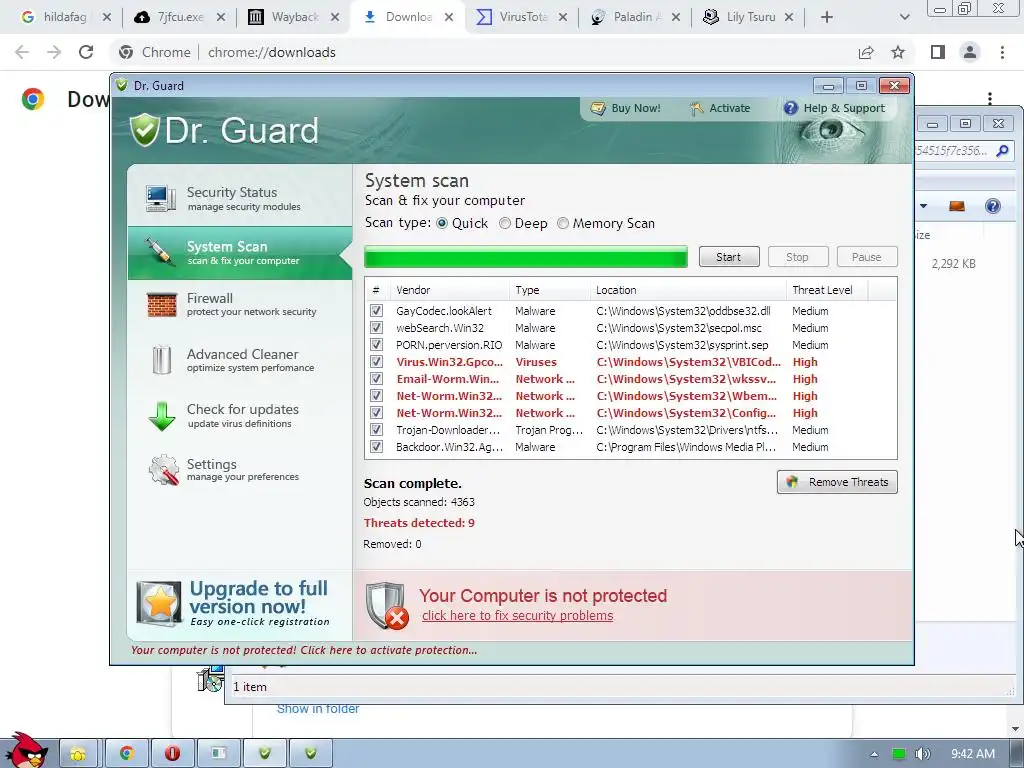This screenshot has height=768, width=1024.
Task: Uncheck the Email-Worm.Win threat checkbox
Action: [376, 378]
